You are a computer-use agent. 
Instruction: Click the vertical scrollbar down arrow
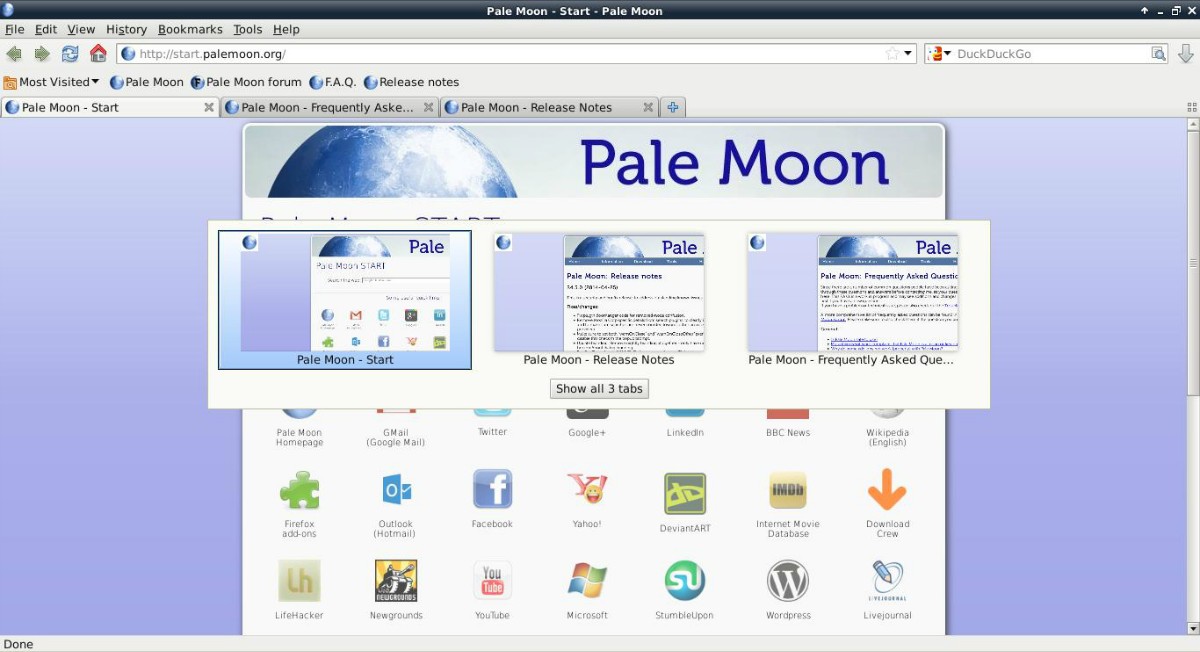(x=1192, y=628)
